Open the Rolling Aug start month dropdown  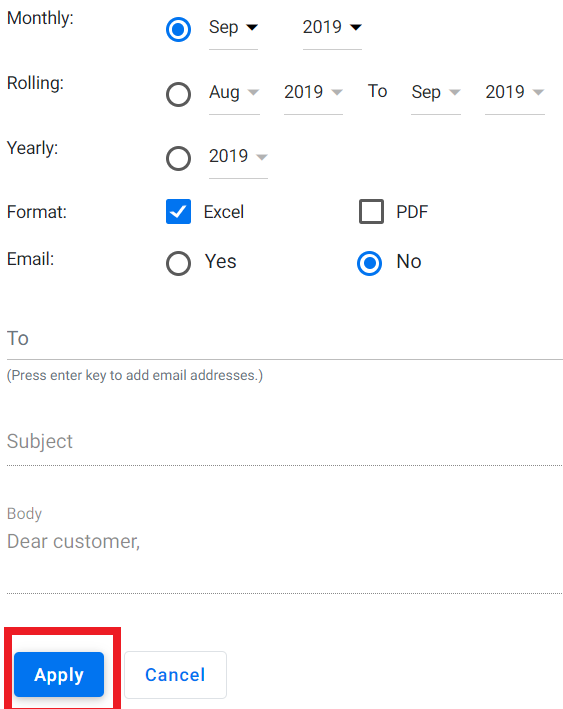pos(234,95)
